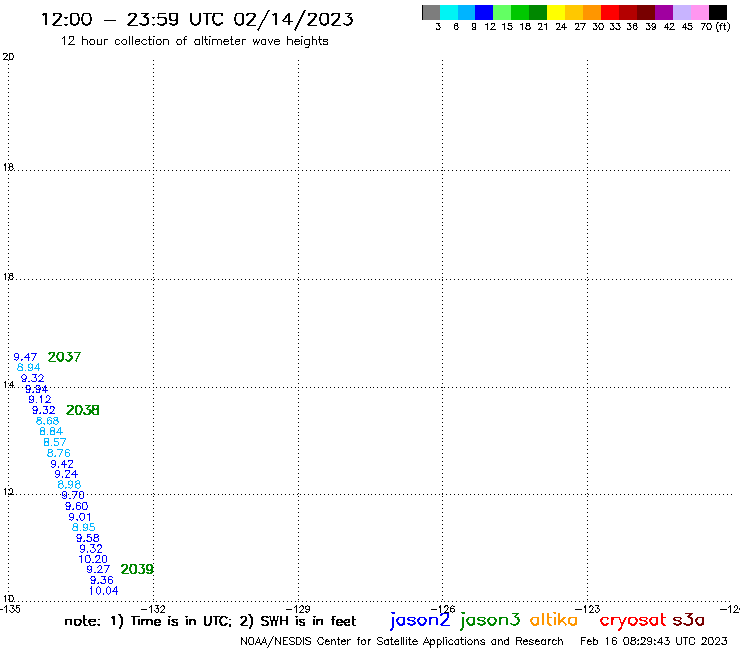The image size is (740, 650).
Task: Click the orange swatch in the color scale
Action: [592, 12]
